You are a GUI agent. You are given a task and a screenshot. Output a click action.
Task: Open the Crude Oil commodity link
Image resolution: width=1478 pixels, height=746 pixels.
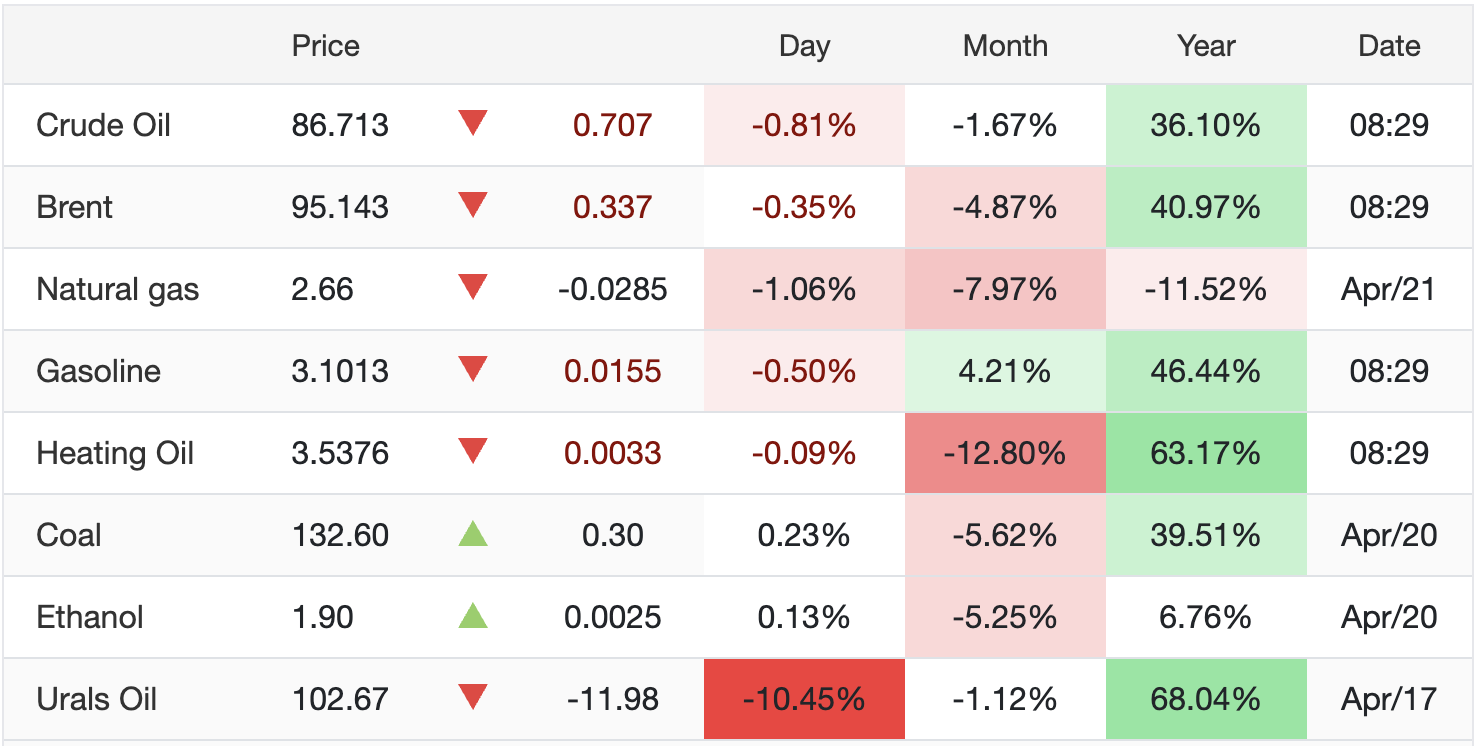103,125
